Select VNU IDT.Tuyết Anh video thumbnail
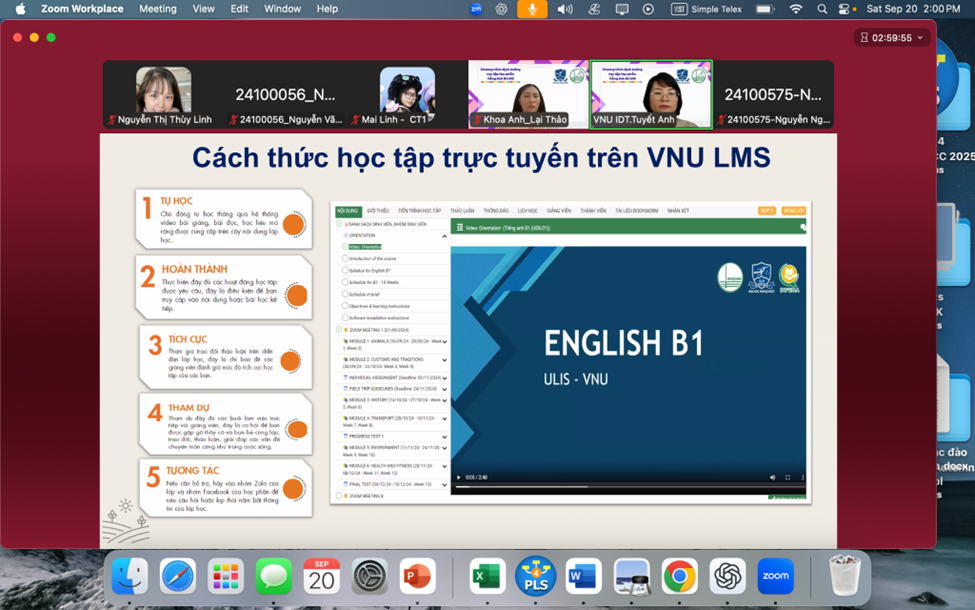The image size is (975, 610). pos(650,95)
